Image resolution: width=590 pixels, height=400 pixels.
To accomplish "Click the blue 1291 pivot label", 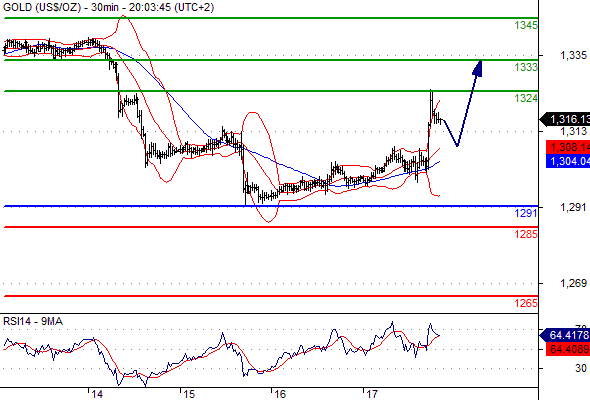I will (x=526, y=213).
